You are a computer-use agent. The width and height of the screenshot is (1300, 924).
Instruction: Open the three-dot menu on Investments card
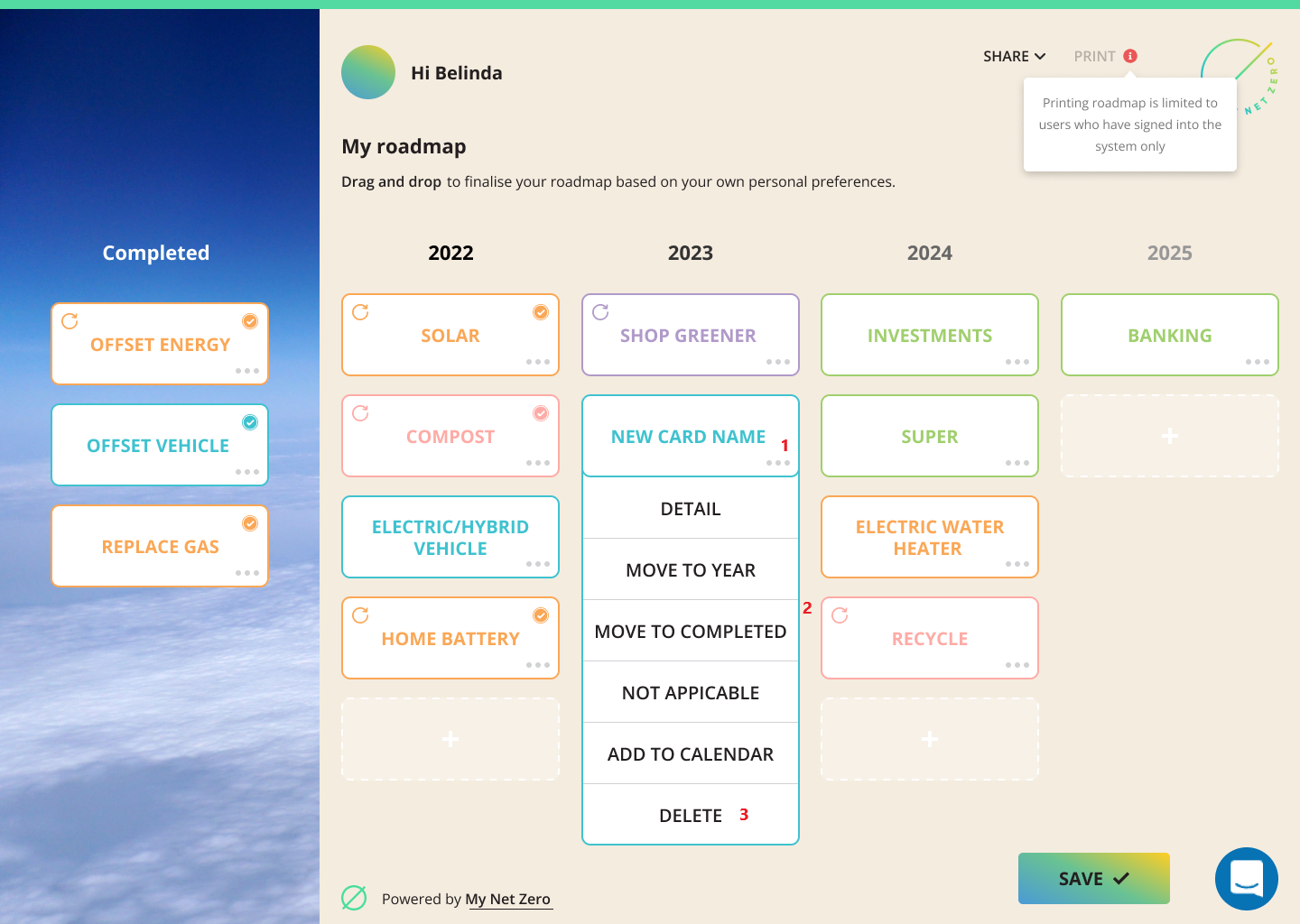pyautogui.click(x=1017, y=362)
